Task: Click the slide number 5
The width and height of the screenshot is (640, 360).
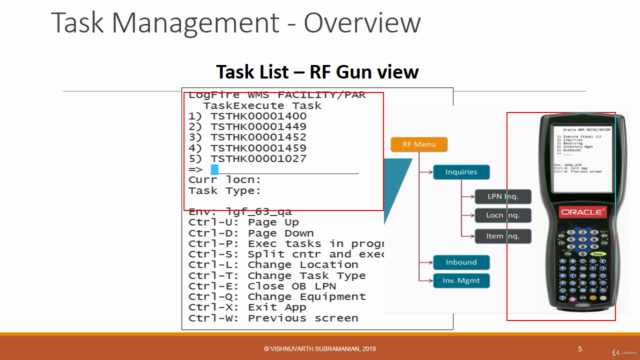Action: pyautogui.click(x=580, y=349)
